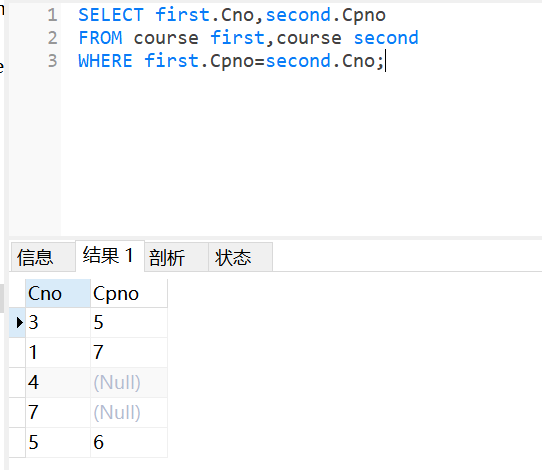Open the 信息 tab
The image size is (542, 470).
tap(43, 257)
